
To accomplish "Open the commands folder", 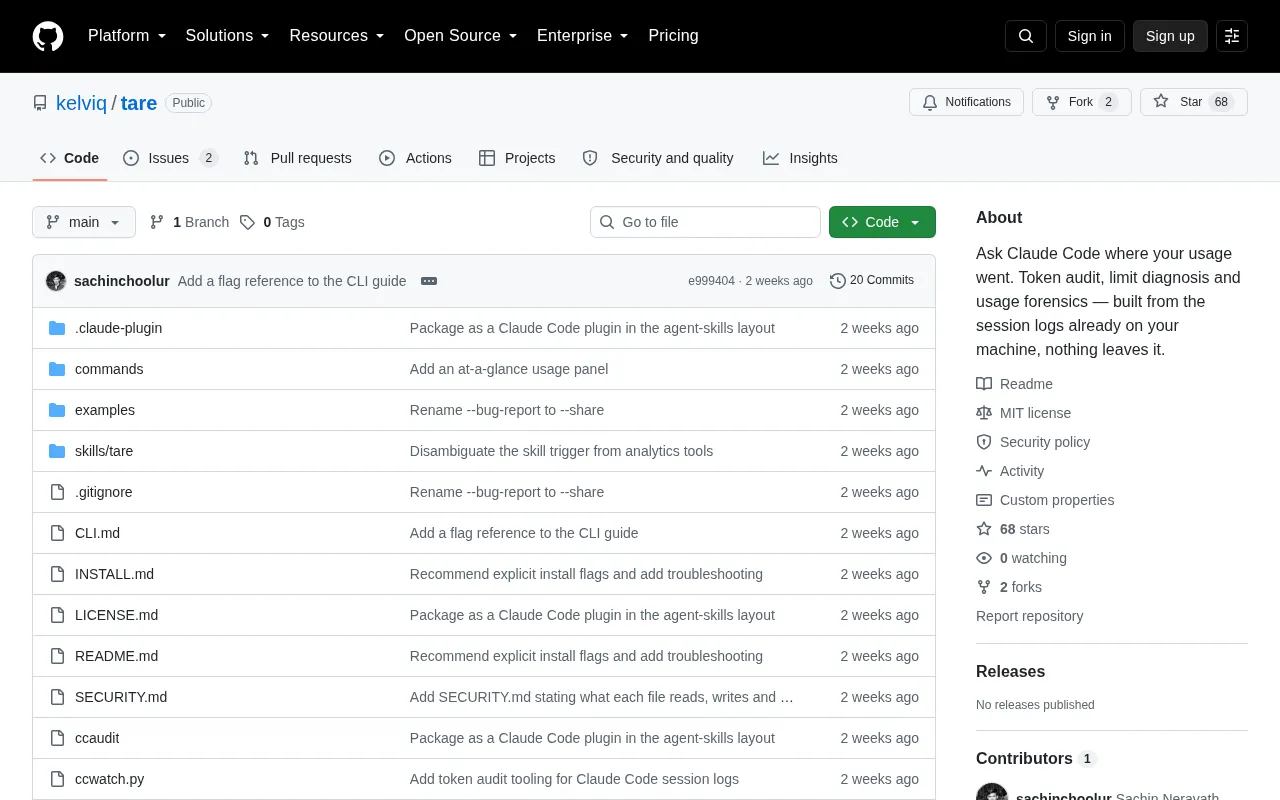I will coord(109,369).
